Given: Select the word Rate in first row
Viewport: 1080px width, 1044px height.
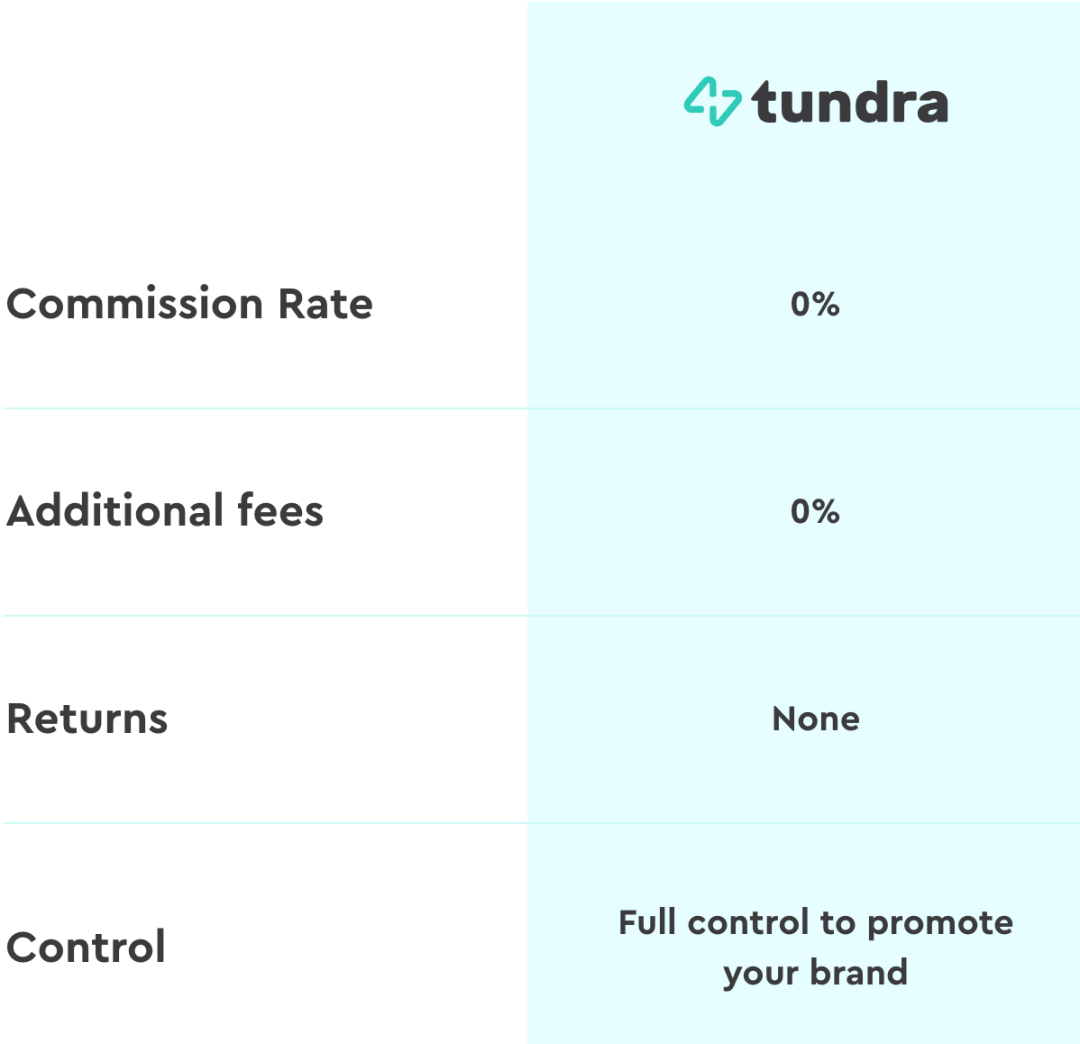Looking at the screenshot, I should [325, 304].
